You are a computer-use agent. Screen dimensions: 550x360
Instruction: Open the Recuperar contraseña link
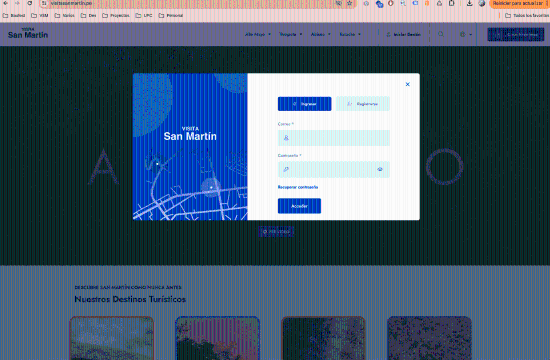(298, 187)
